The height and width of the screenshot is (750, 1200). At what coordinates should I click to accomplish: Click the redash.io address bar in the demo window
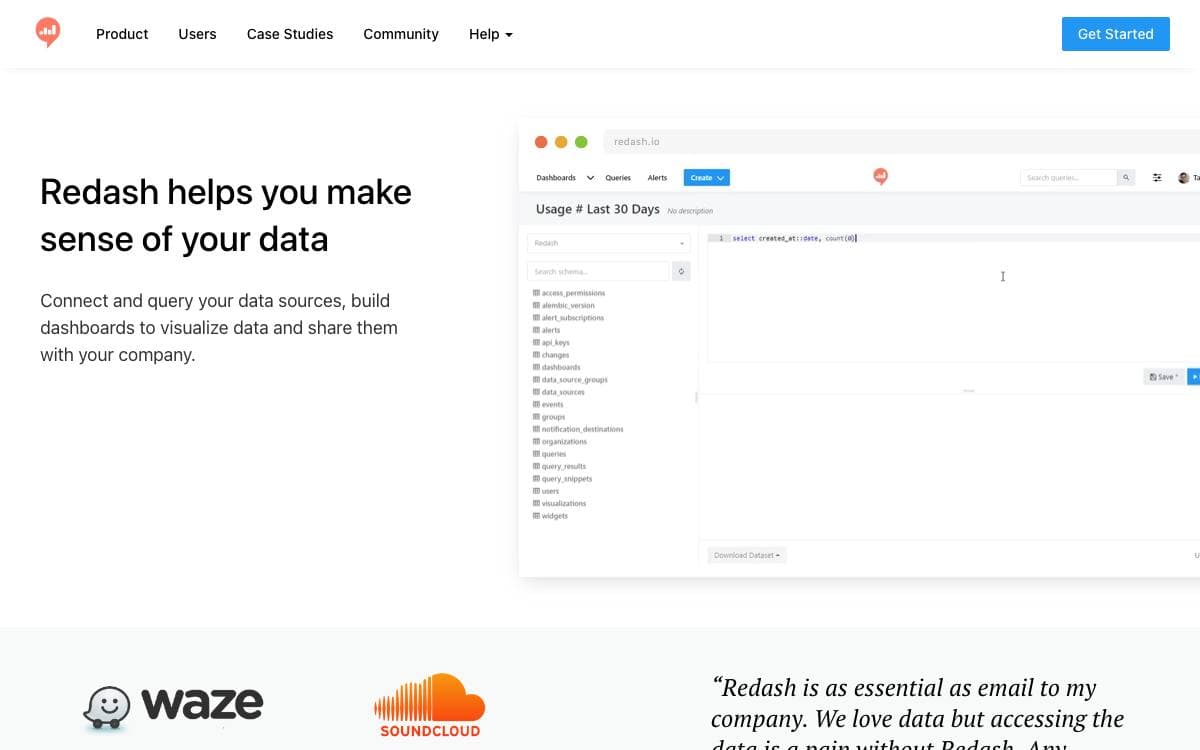click(900, 142)
